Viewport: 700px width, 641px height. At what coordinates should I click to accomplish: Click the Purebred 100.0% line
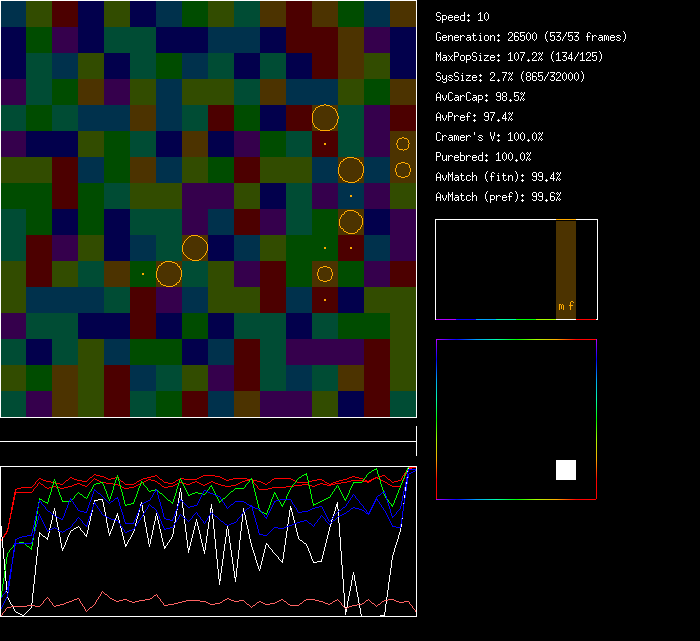483,157
